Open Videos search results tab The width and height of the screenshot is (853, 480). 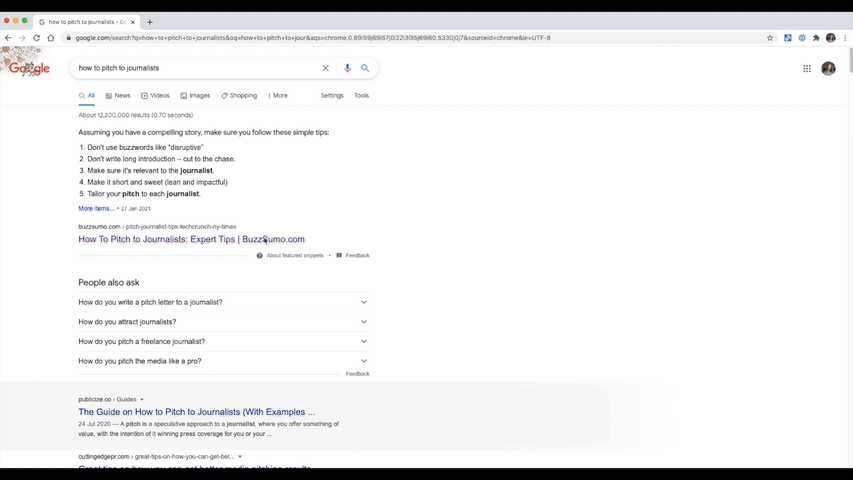(155, 96)
